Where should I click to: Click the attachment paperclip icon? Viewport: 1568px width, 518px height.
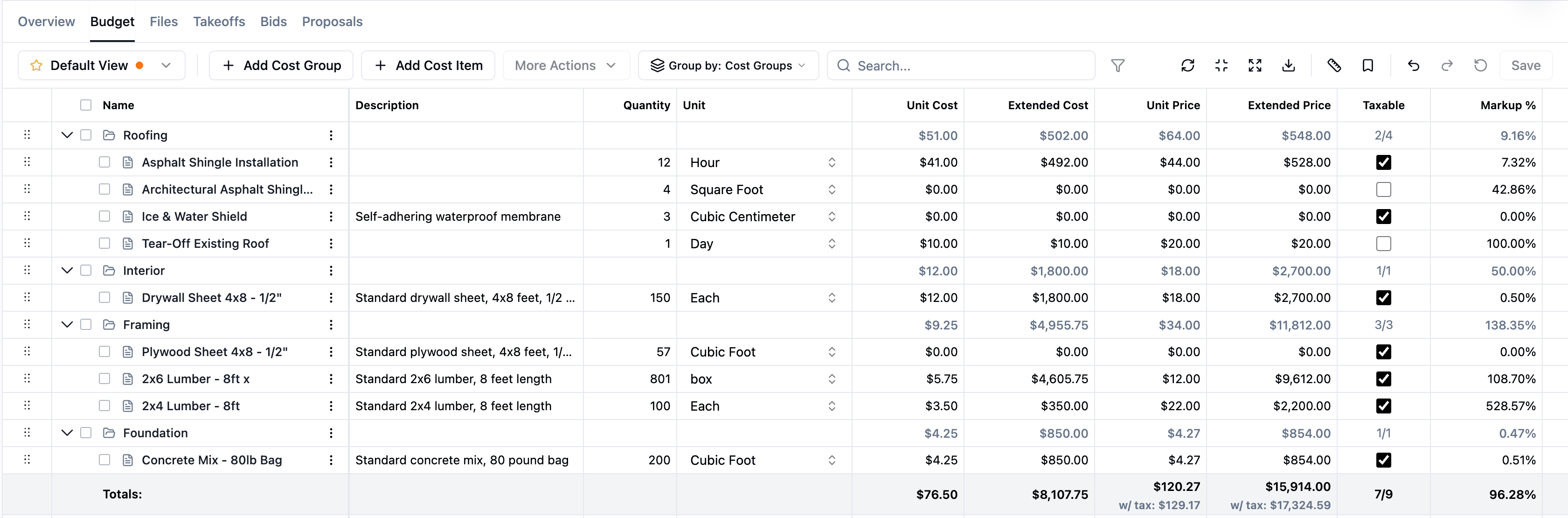(1334, 65)
